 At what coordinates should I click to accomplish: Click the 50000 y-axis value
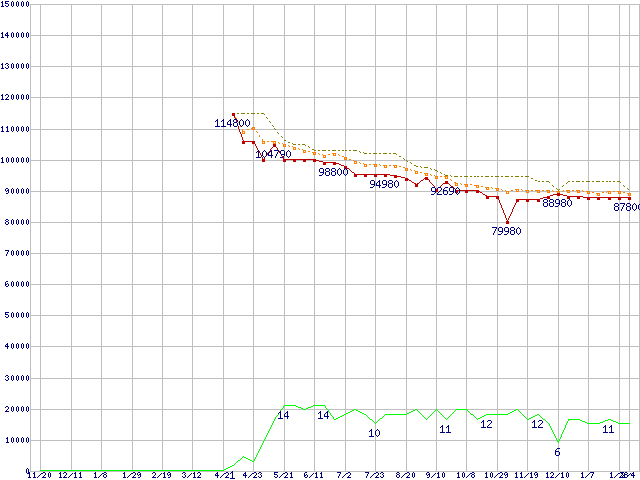tap(18, 315)
